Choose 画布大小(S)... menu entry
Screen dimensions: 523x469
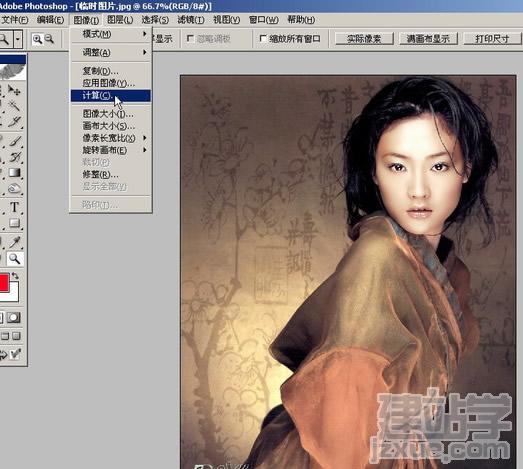click(111, 126)
